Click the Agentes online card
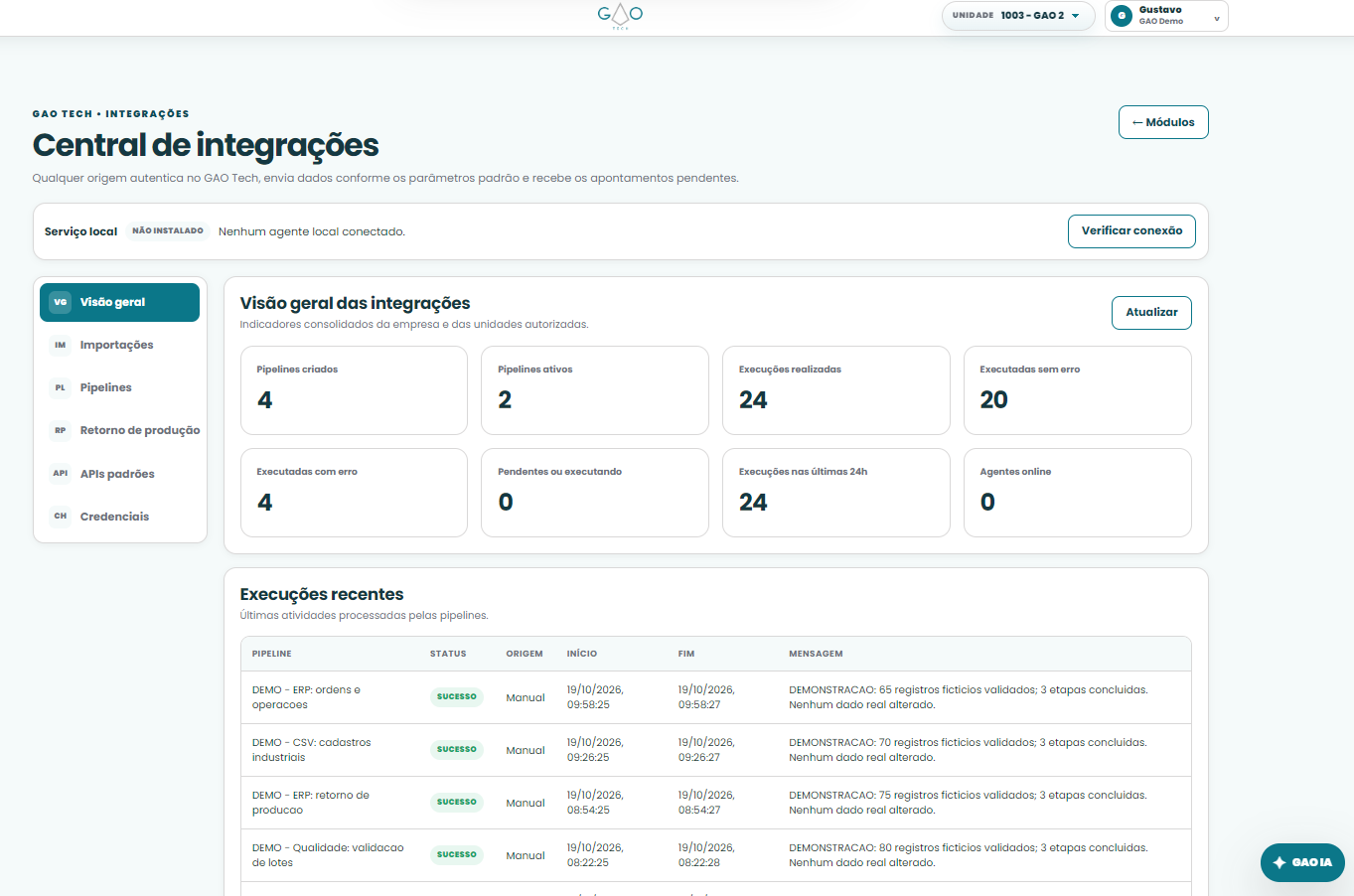 (x=1078, y=493)
